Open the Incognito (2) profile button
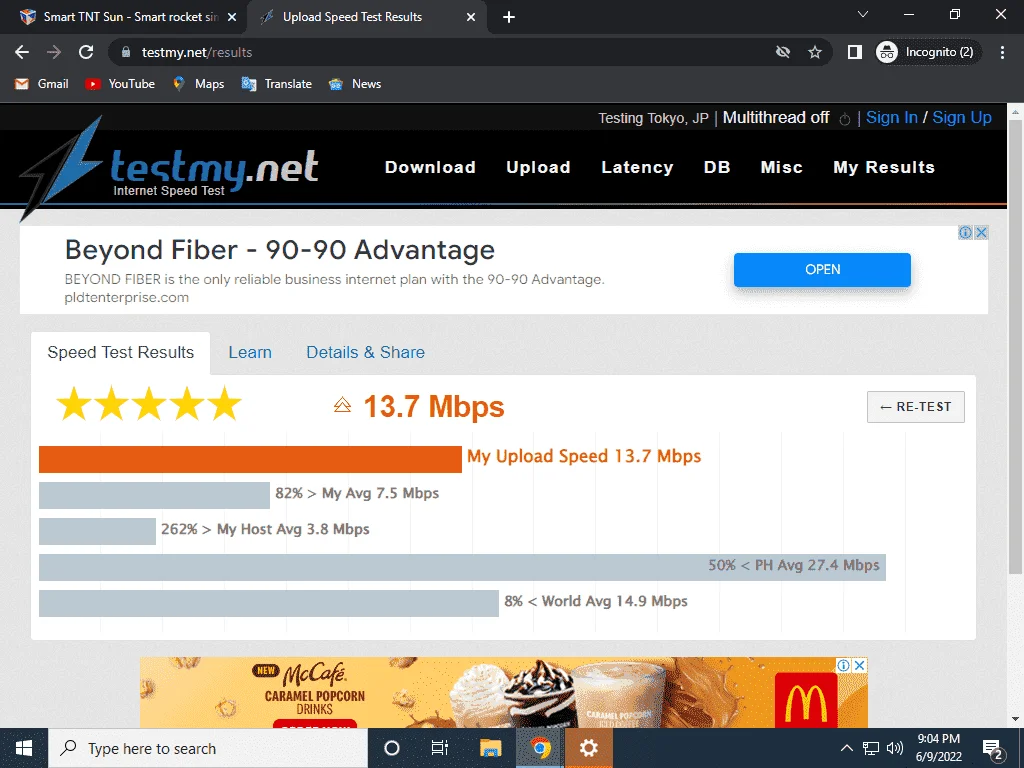The width and height of the screenshot is (1024, 768). point(927,52)
